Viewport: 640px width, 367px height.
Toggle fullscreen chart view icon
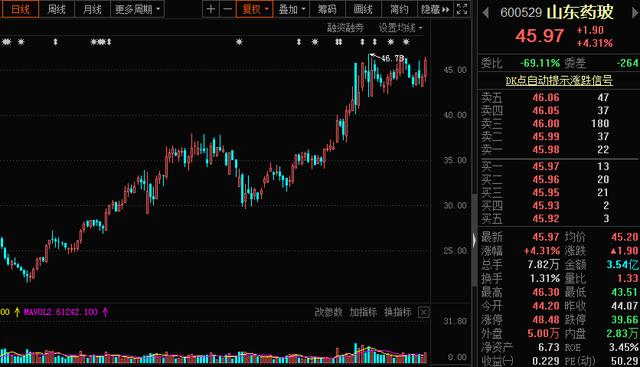tap(462, 9)
